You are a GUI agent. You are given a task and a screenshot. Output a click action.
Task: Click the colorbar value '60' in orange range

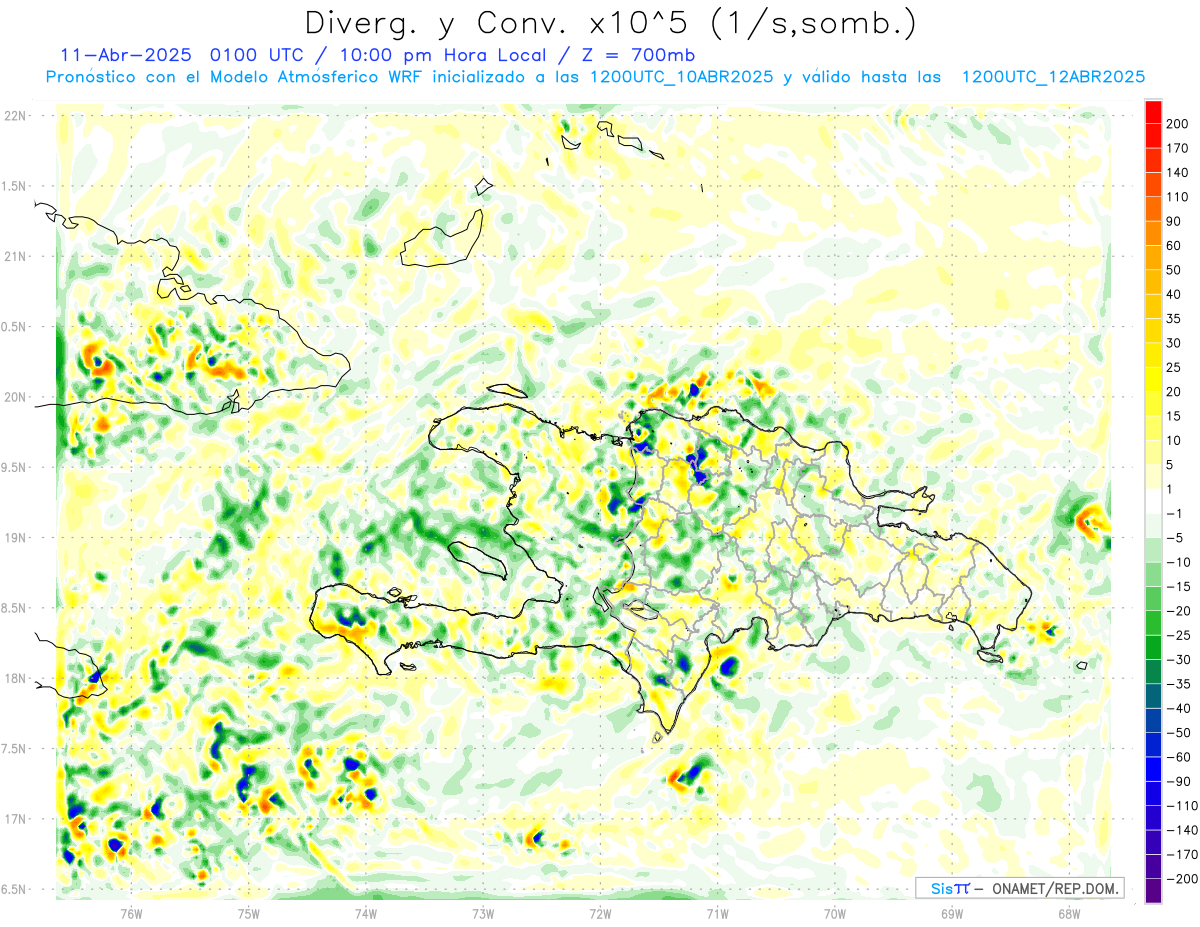click(1174, 246)
